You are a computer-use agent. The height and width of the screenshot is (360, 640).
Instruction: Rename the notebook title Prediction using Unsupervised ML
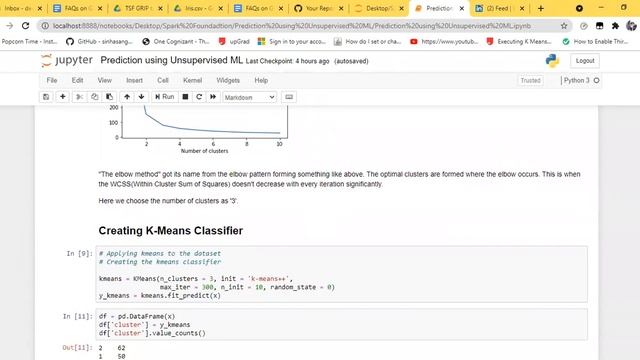[x=171, y=60]
